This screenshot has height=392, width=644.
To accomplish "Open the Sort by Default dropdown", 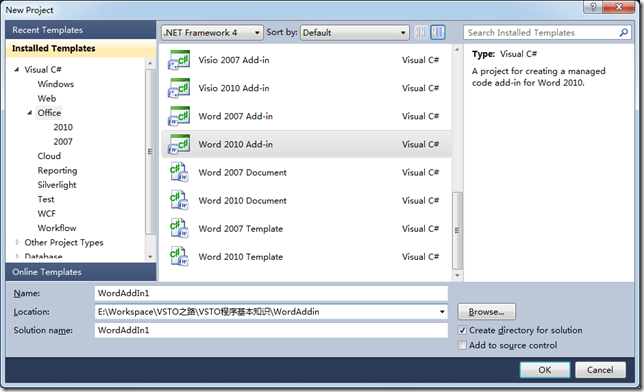I will pos(355,32).
